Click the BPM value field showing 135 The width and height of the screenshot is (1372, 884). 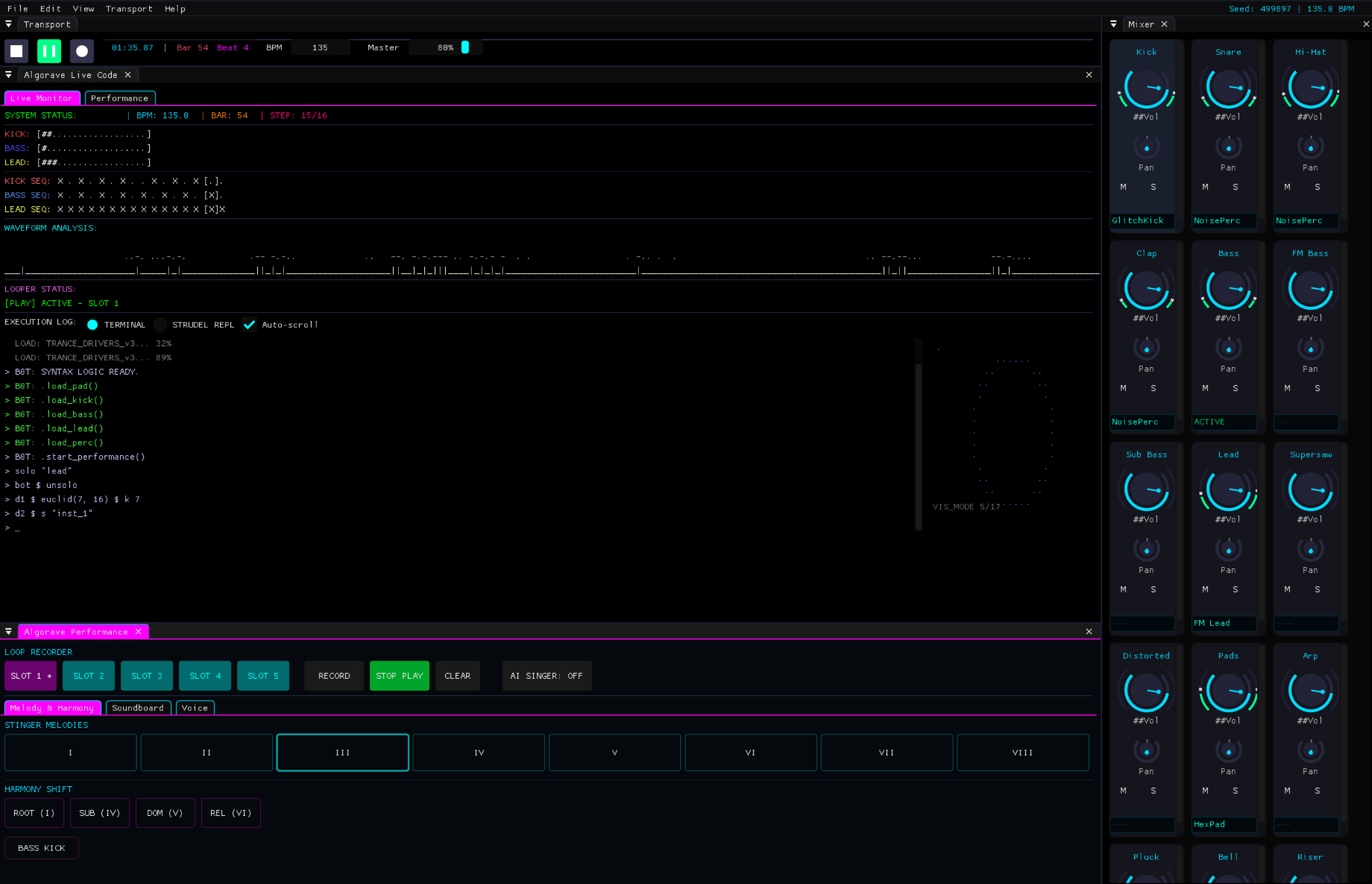tap(321, 48)
